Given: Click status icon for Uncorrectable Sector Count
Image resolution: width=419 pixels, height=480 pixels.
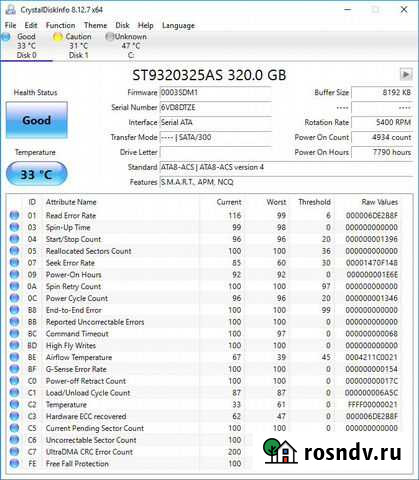Looking at the screenshot, I should pos(14,440).
